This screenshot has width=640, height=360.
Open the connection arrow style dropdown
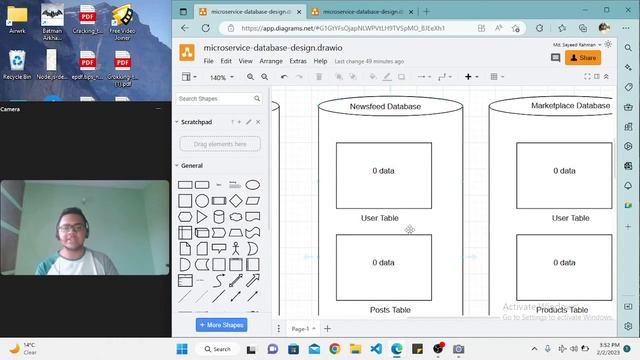click(424, 77)
